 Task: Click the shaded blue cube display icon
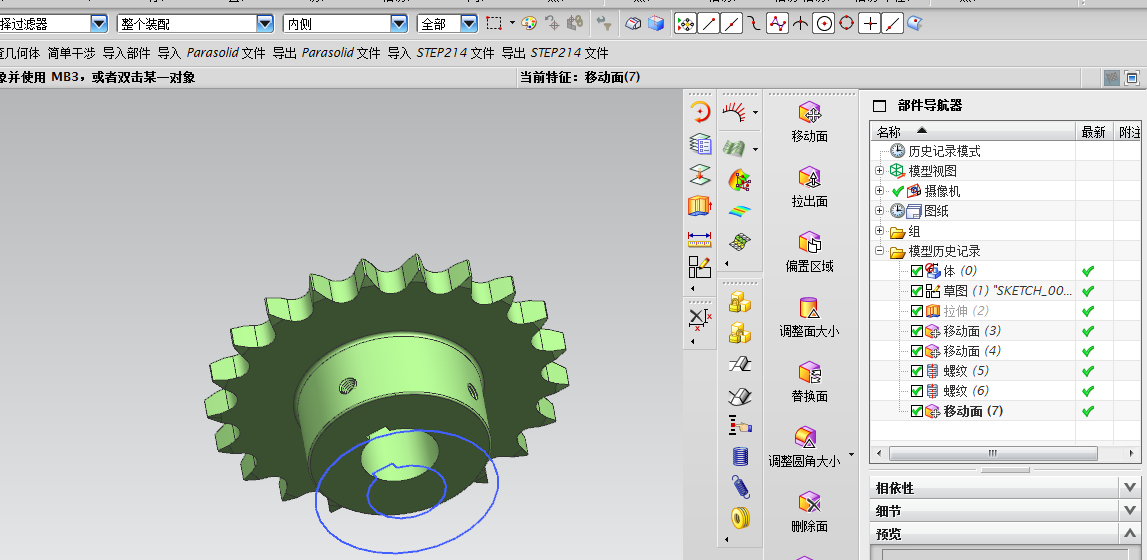click(x=656, y=23)
